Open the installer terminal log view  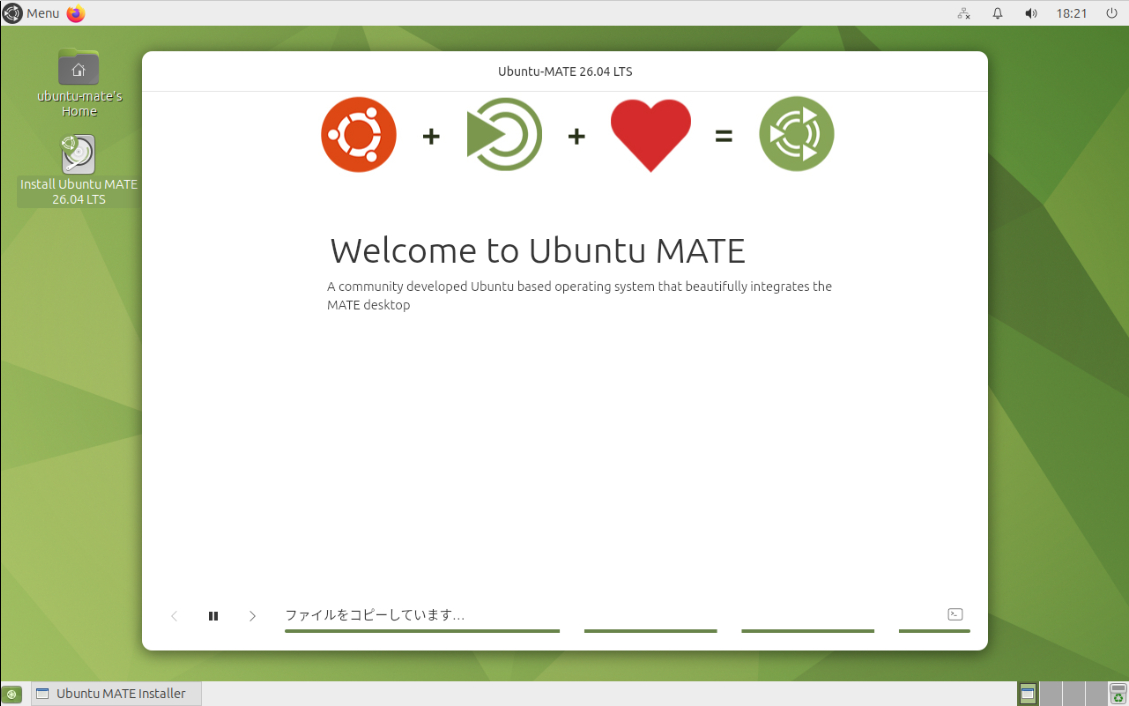tap(955, 614)
